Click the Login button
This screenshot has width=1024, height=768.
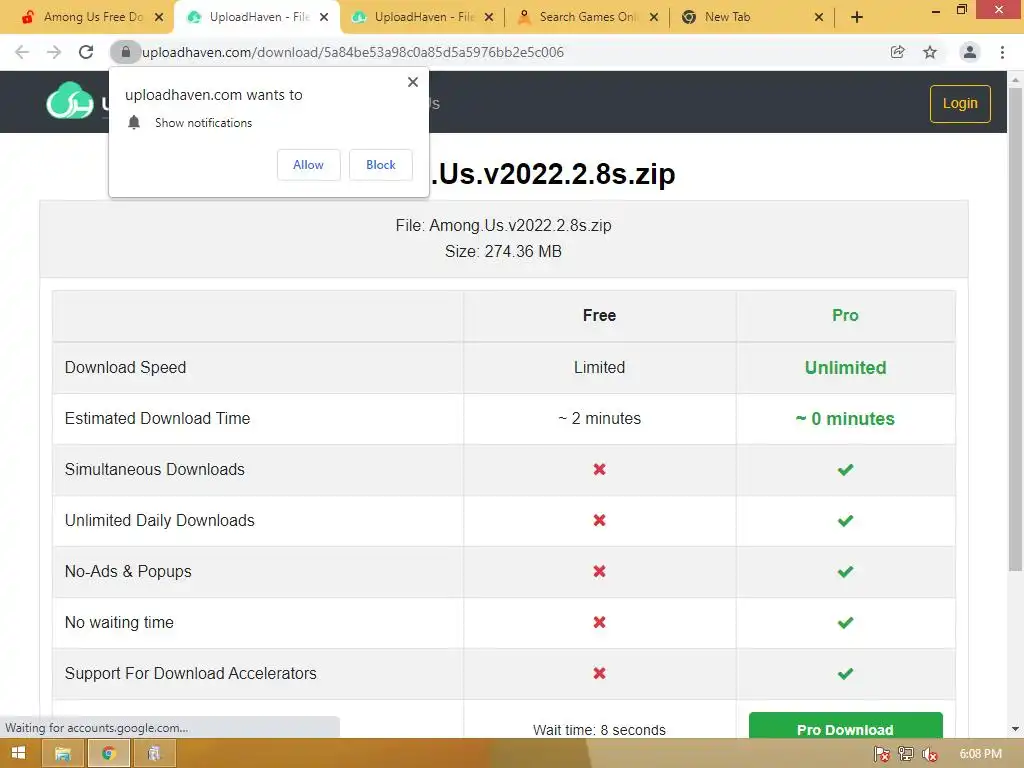point(960,104)
